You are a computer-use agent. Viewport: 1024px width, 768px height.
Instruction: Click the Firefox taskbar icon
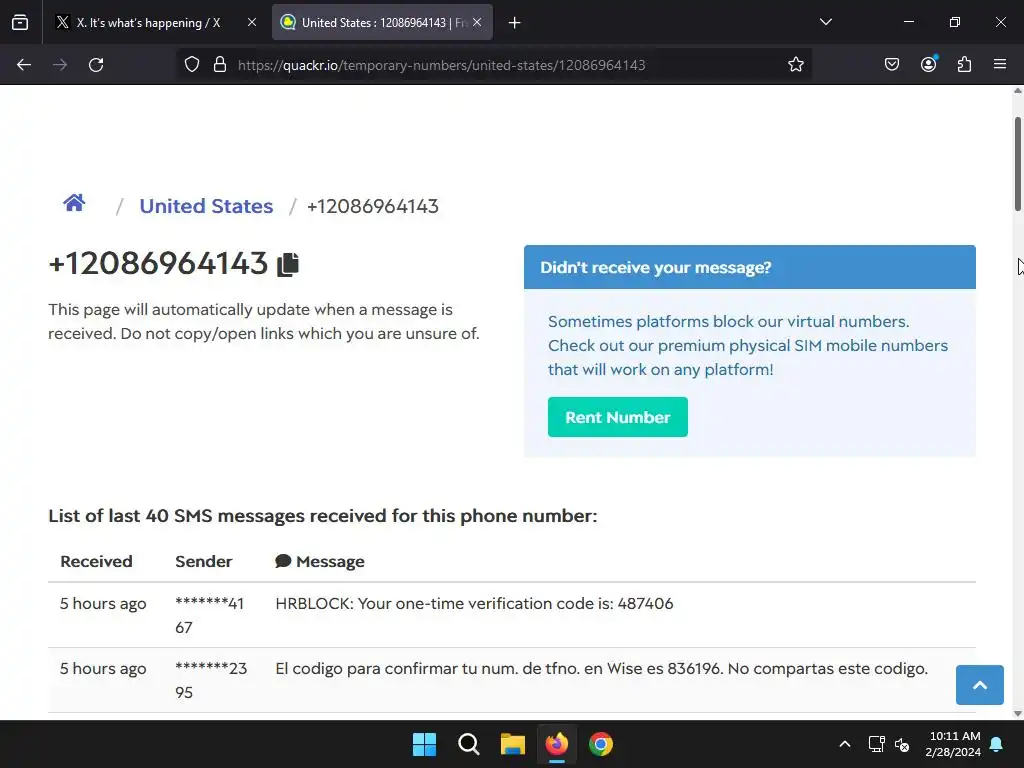pos(556,744)
